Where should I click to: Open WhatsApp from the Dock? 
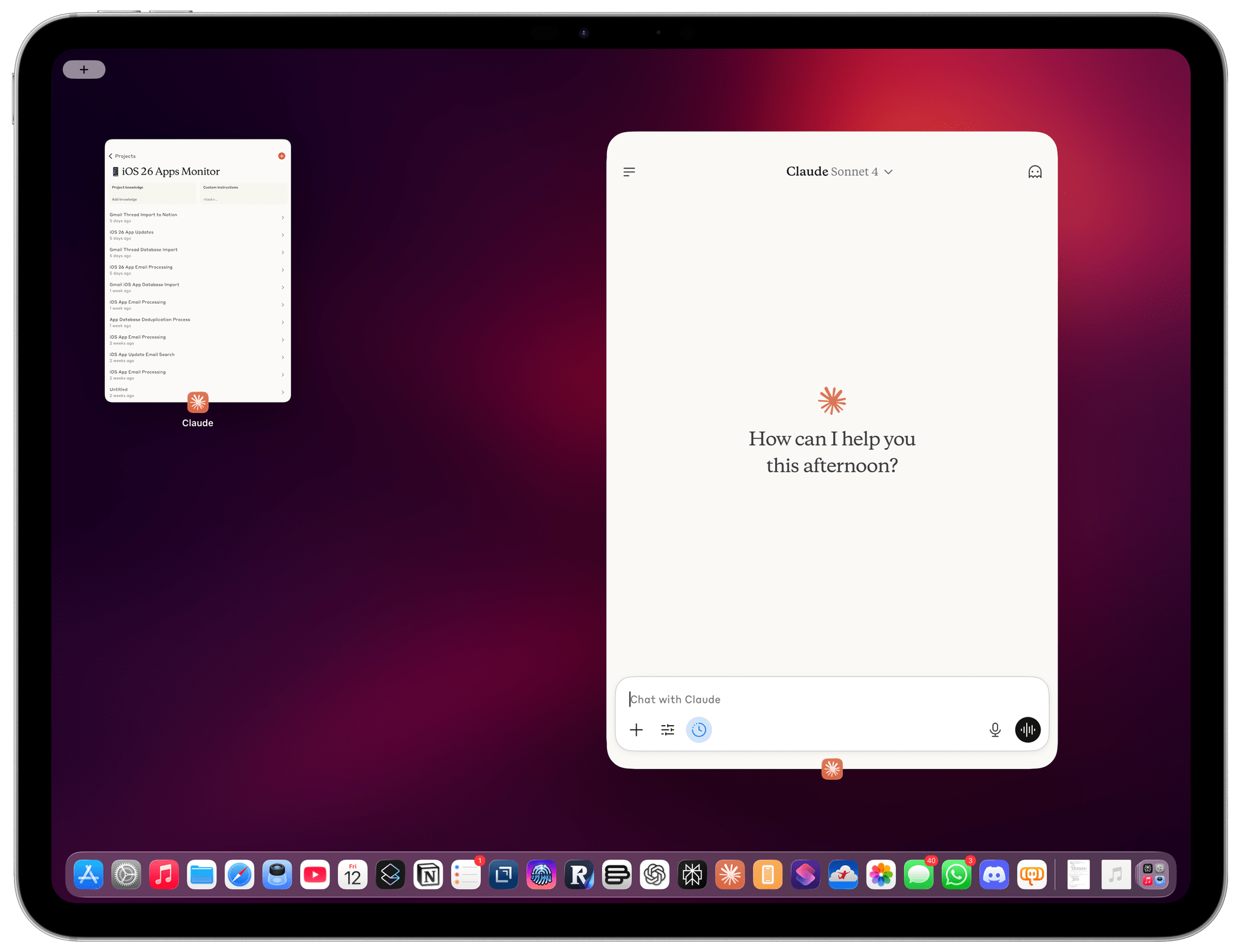coord(956,874)
